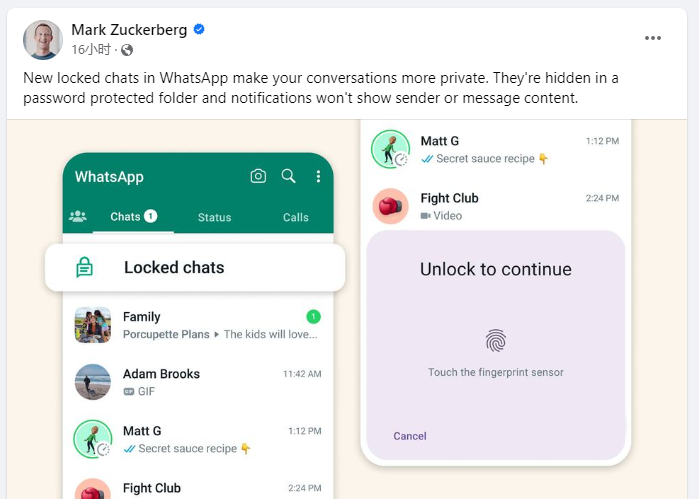Open the three-dot post options menu
699x499 pixels.
(653, 38)
